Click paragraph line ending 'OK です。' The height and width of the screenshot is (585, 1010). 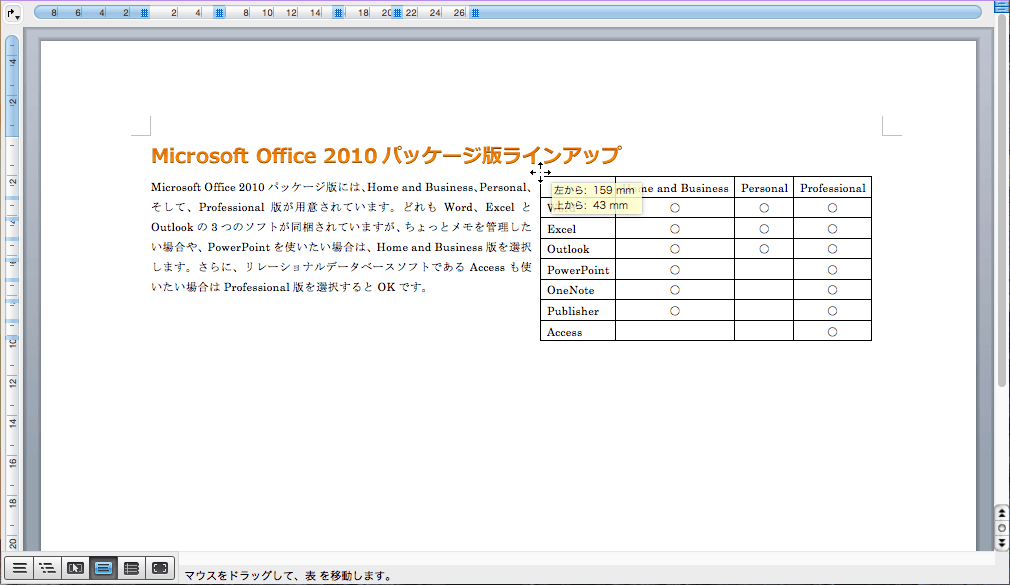pos(290,287)
